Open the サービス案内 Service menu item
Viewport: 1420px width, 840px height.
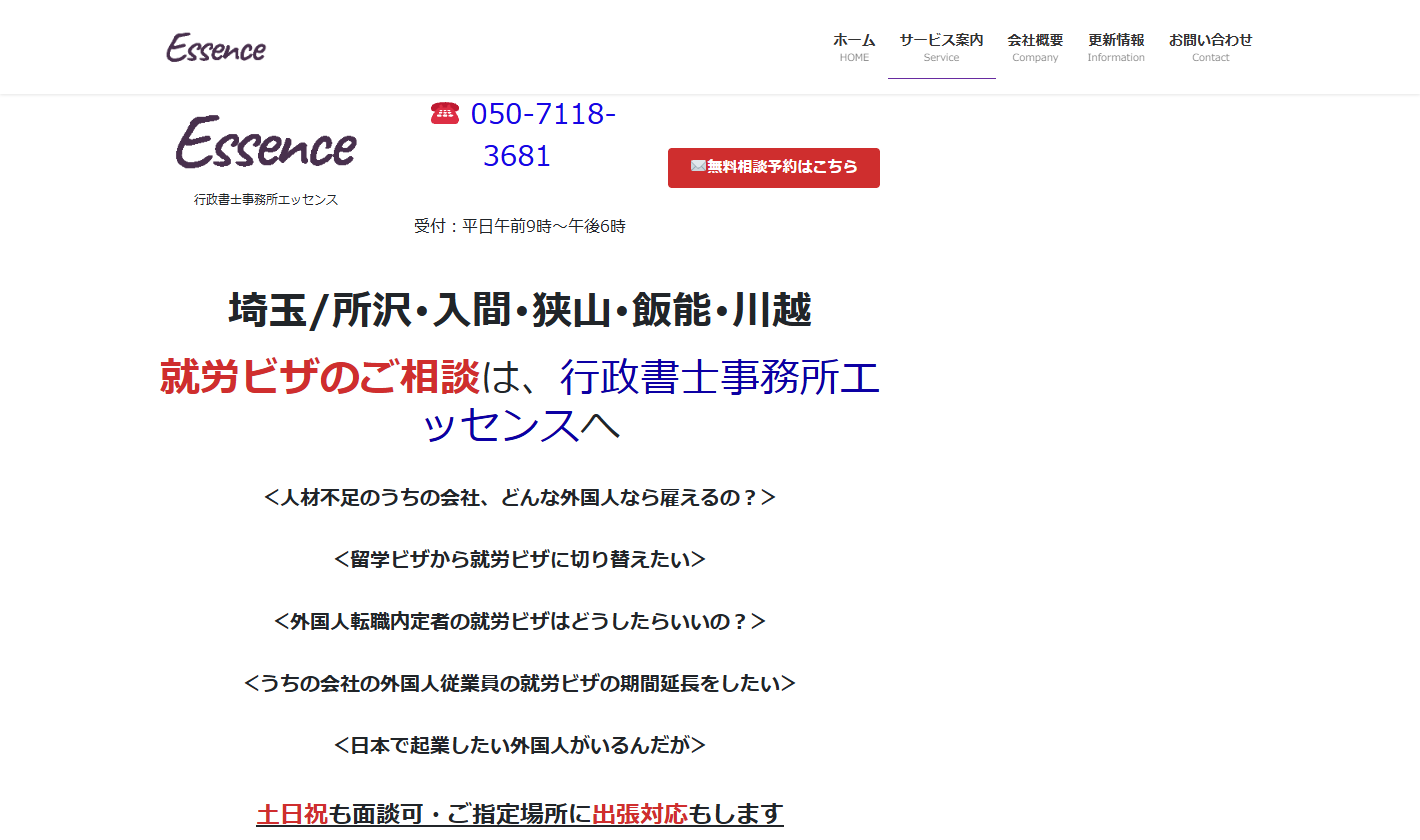(940, 46)
